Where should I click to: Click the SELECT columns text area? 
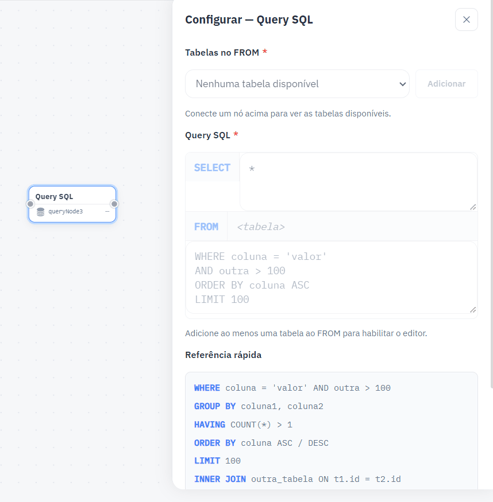click(358, 182)
